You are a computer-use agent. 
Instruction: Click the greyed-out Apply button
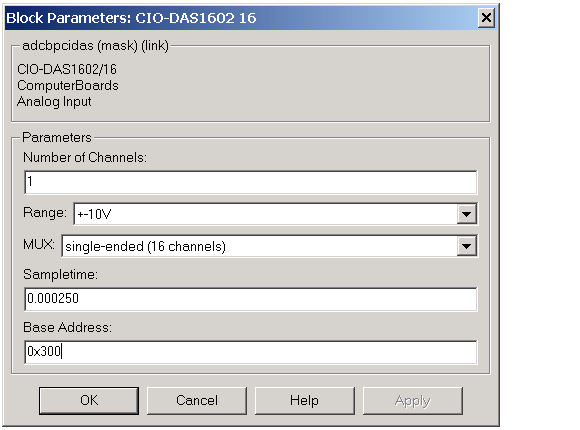[412, 400]
